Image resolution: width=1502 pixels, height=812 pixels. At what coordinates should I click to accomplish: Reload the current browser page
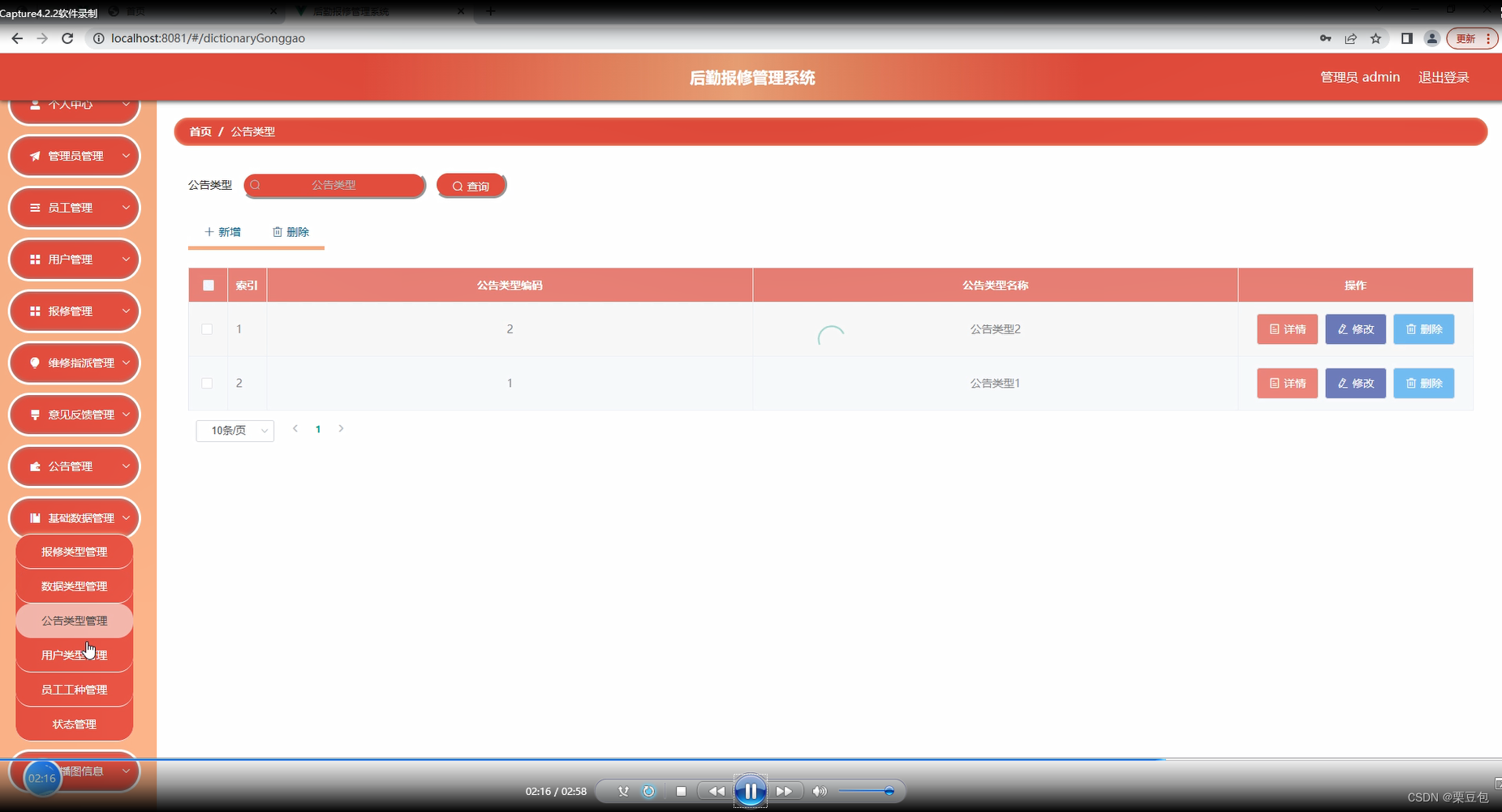tap(67, 38)
